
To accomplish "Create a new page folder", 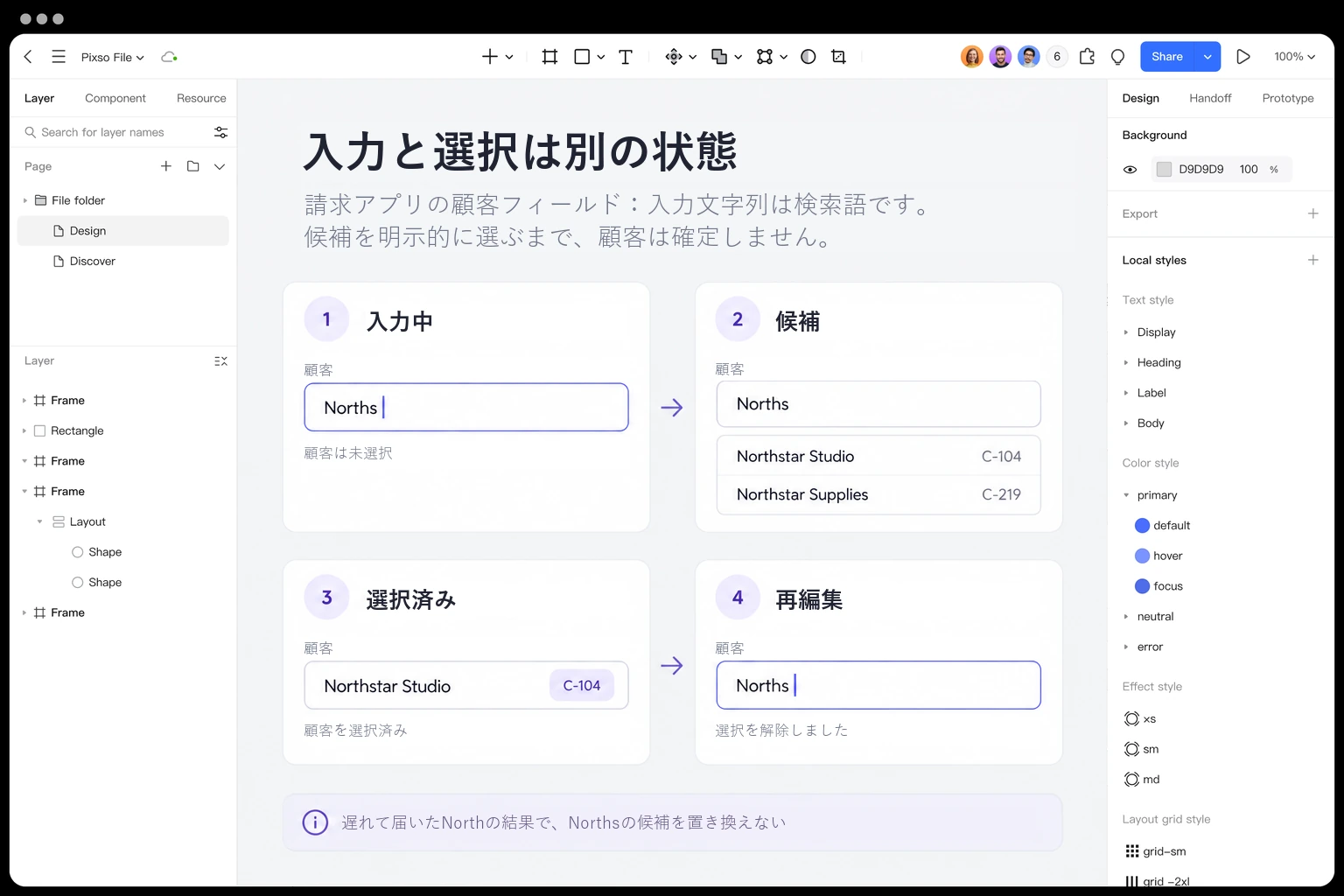I will coord(193,166).
